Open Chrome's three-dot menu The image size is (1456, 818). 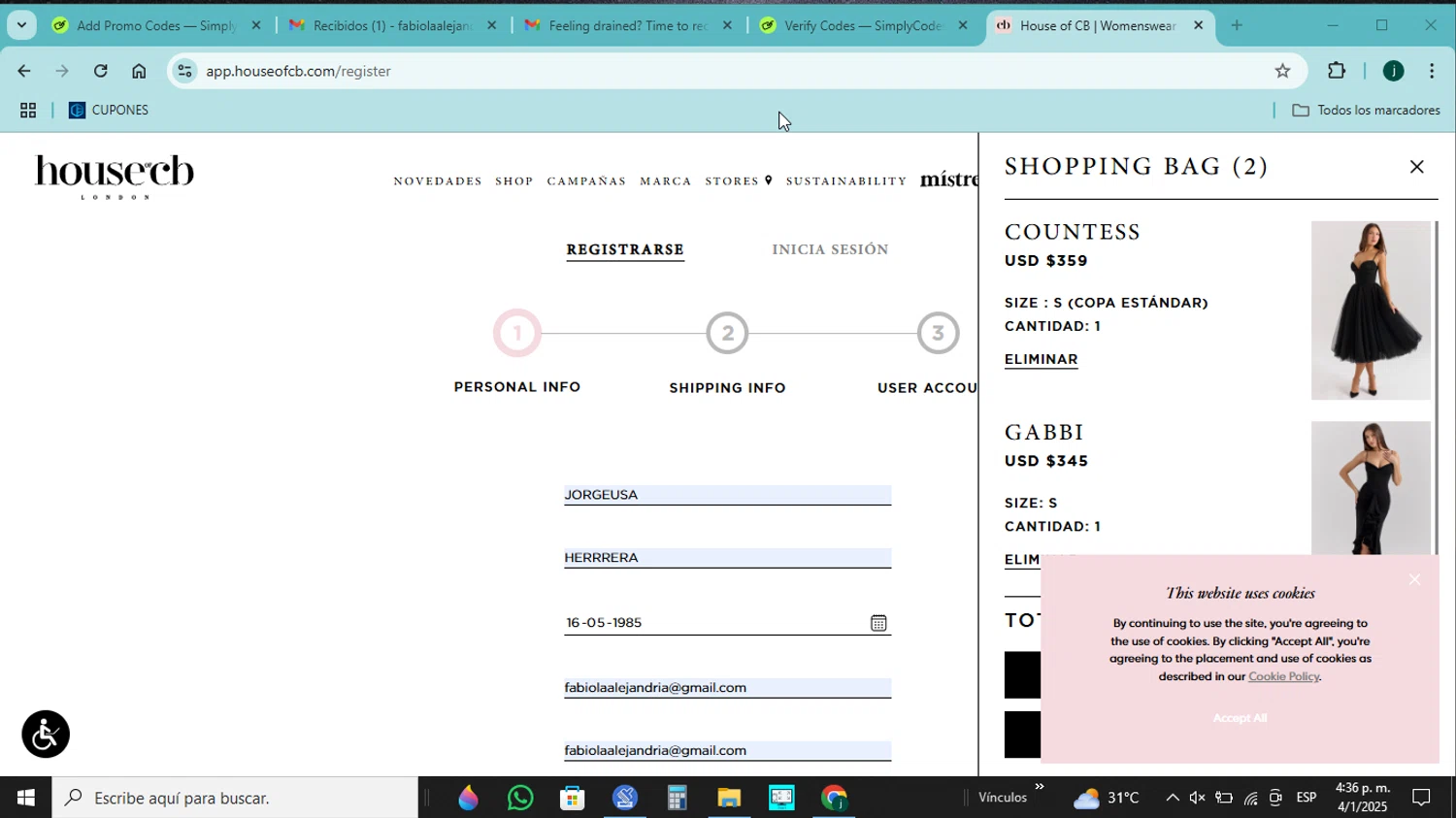click(x=1432, y=71)
